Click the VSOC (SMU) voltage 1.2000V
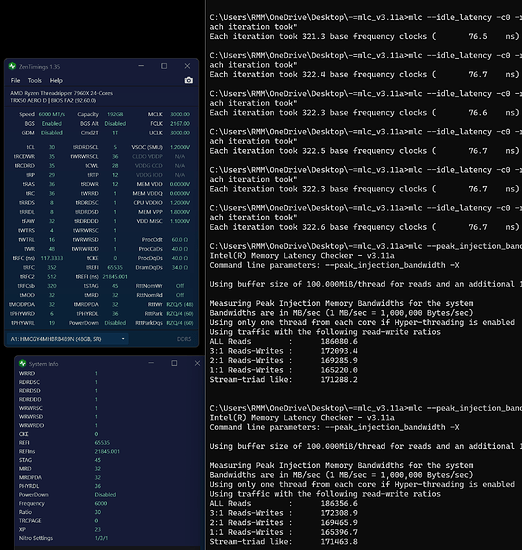 [x=180, y=147]
